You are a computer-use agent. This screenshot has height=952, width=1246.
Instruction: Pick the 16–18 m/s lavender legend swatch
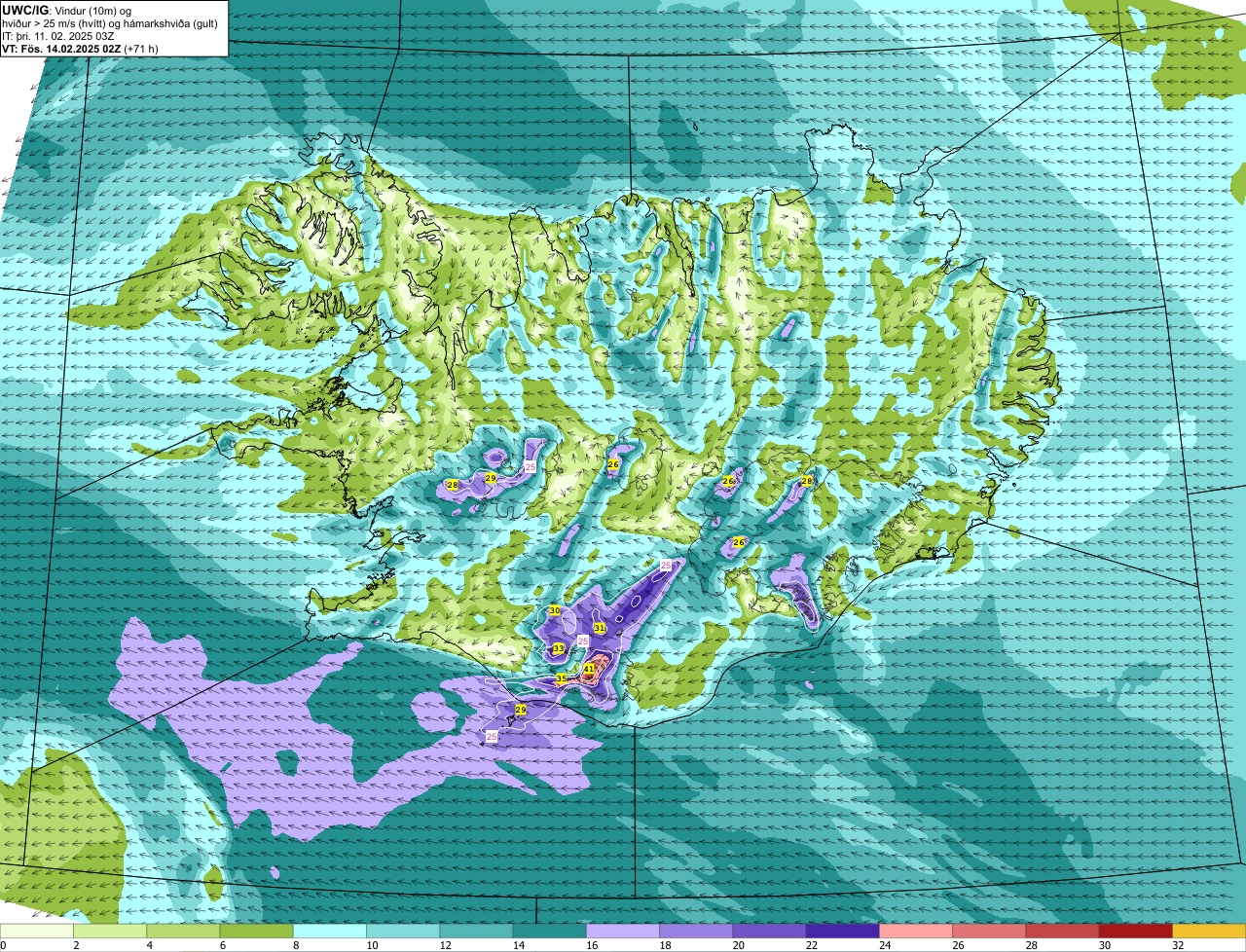tap(623, 932)
